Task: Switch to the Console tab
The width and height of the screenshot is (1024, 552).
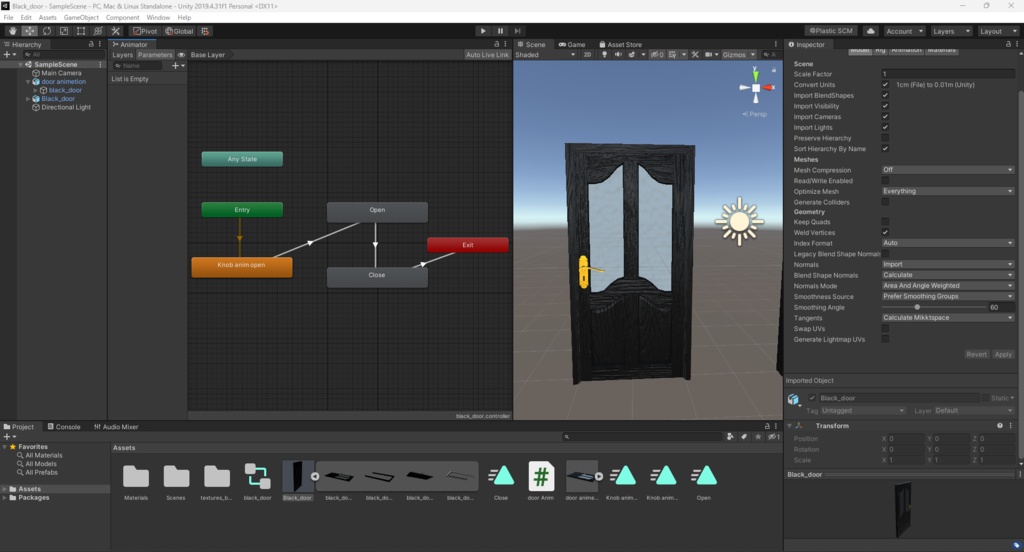Action: [63, 427]
